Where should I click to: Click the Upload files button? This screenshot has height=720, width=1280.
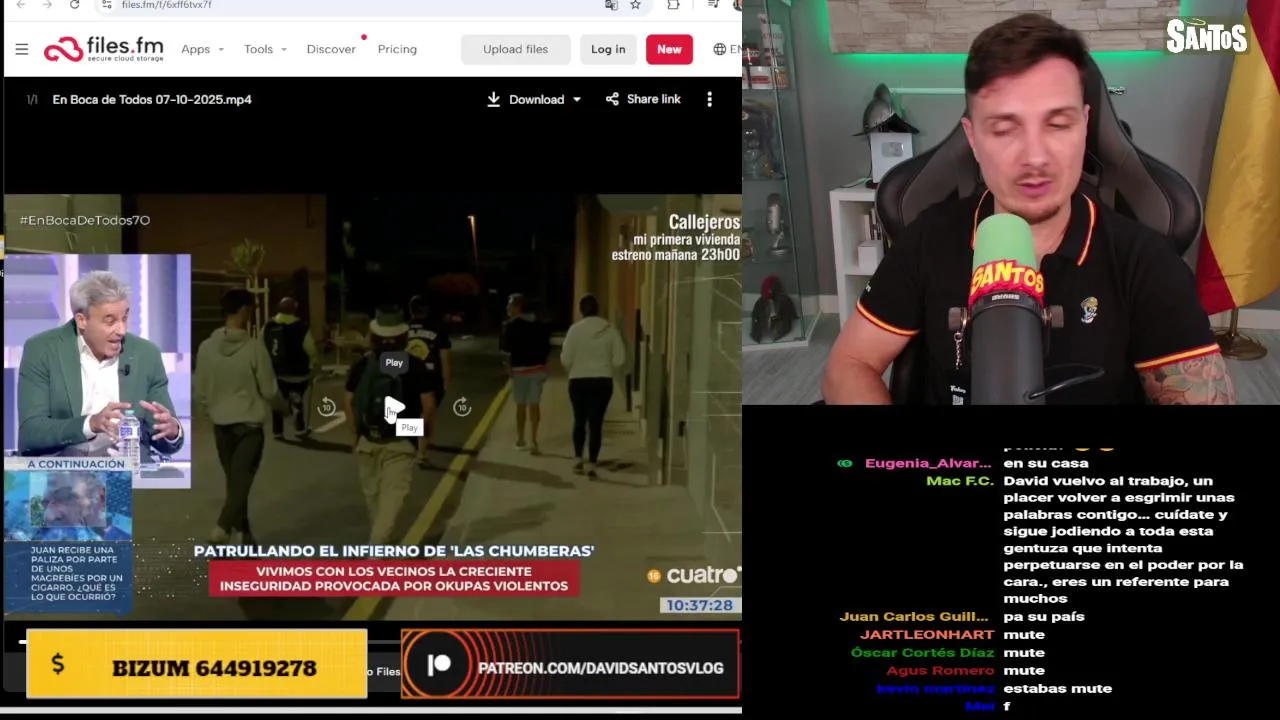coord(515,49)
